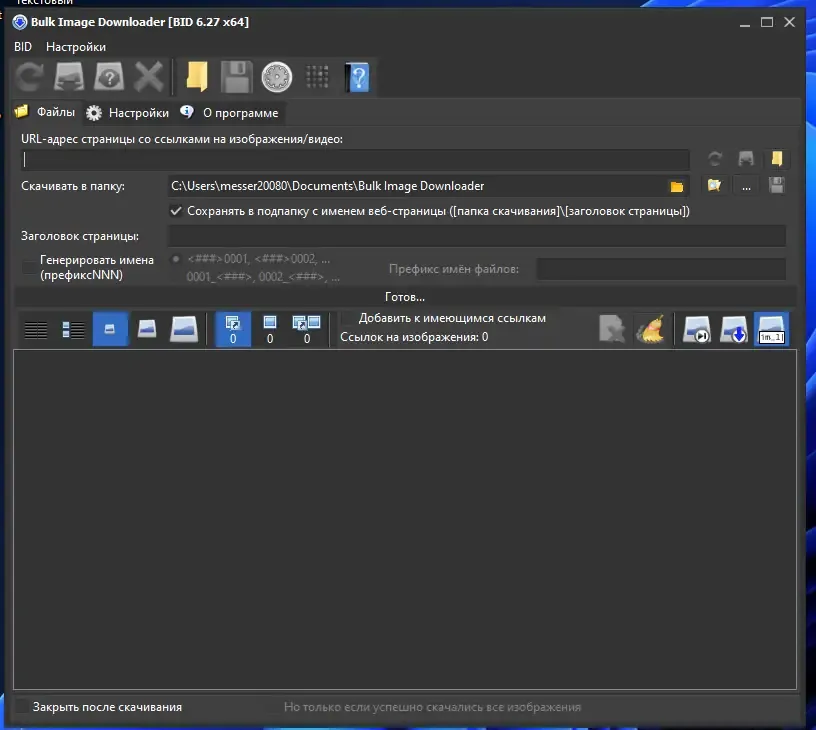The image size is (816, 730).
Task: Click the large yellow folder toolbar icon
Action: [x=196, y=77]
